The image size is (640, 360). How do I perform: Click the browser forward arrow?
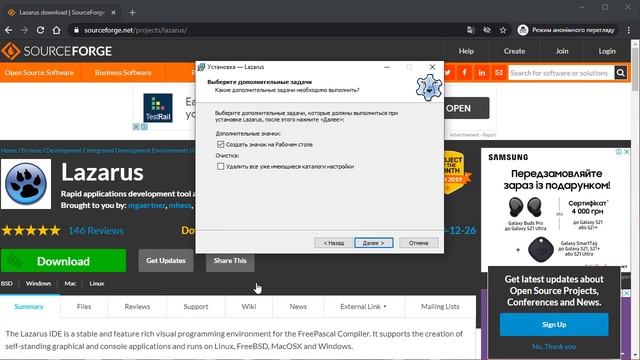point(24,30)
